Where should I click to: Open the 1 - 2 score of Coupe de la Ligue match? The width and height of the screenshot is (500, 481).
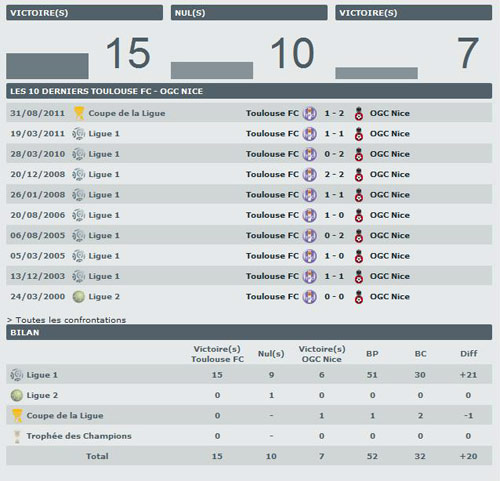pos(334,113)
